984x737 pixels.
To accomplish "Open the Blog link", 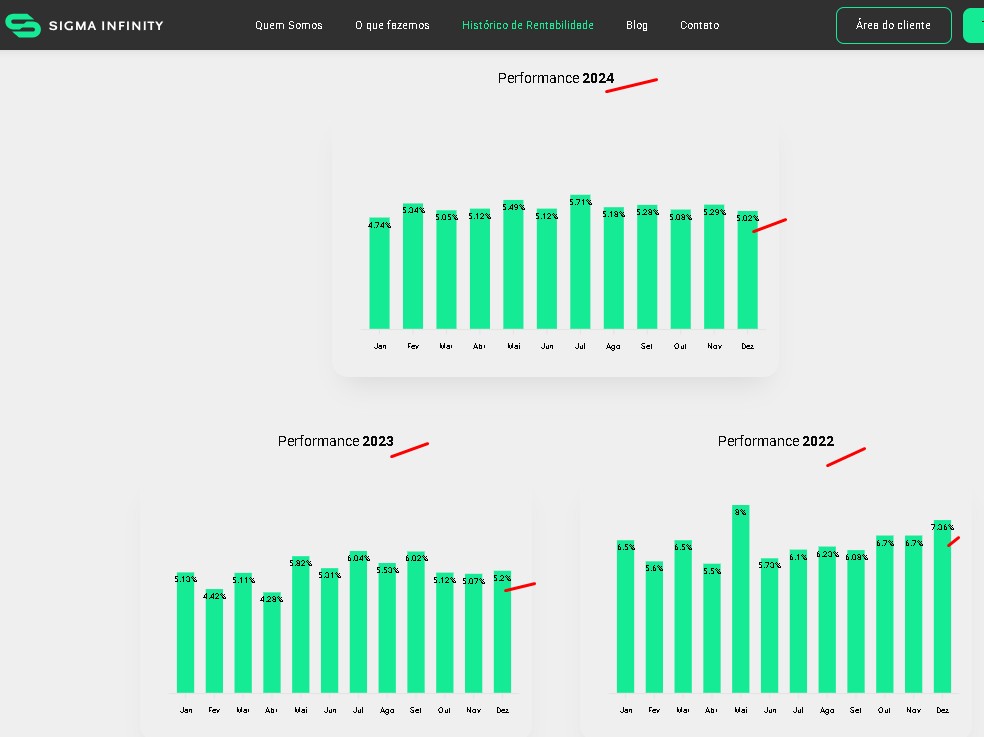I will pyautogui.click(x=636, y=25).
